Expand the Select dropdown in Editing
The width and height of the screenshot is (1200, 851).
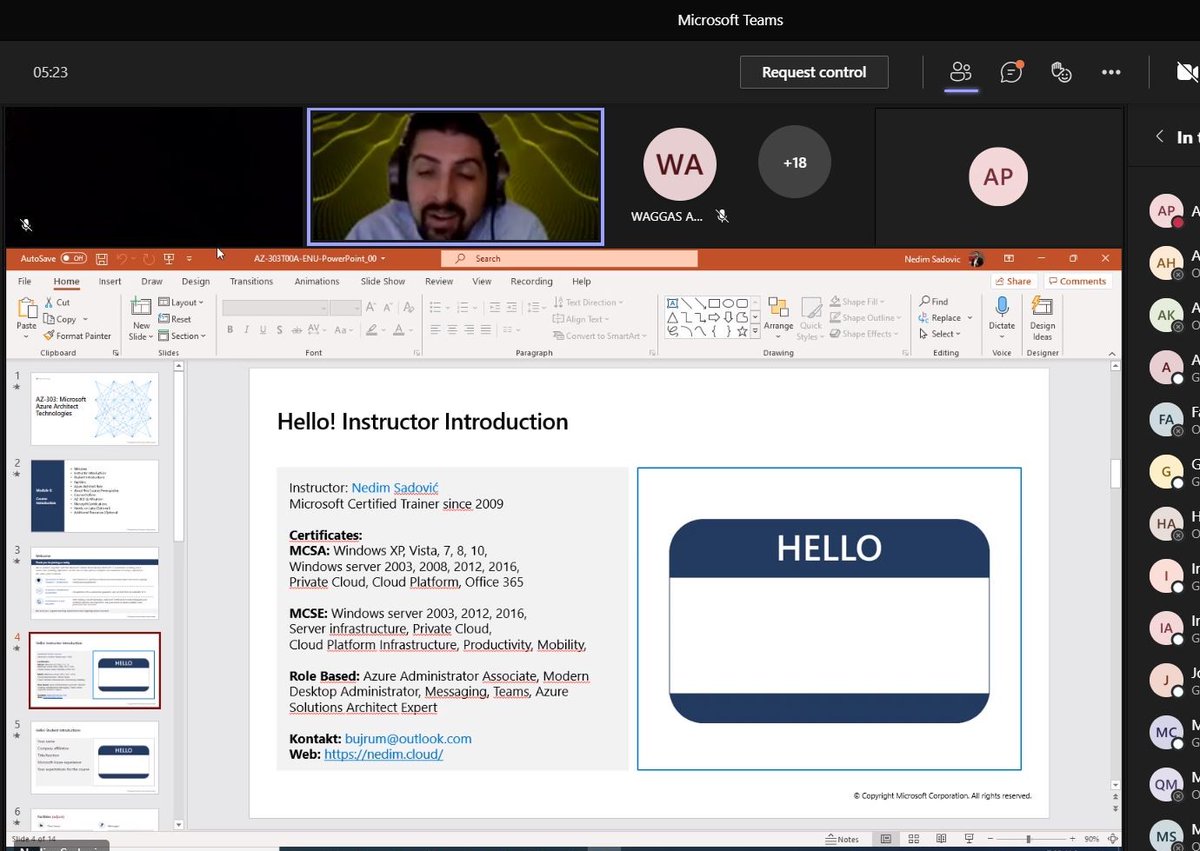click(940, 334)
